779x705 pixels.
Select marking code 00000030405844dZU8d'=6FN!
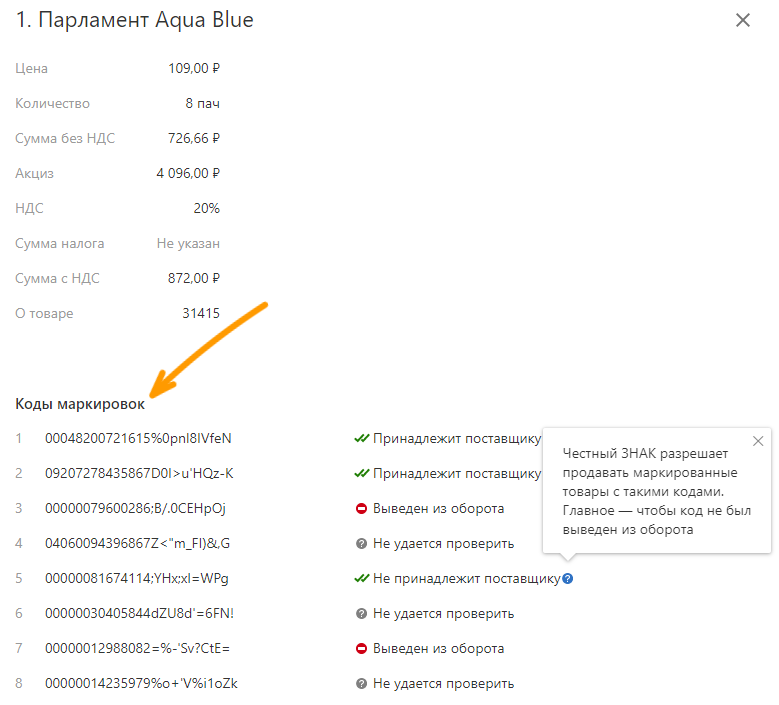coord(139,614)
